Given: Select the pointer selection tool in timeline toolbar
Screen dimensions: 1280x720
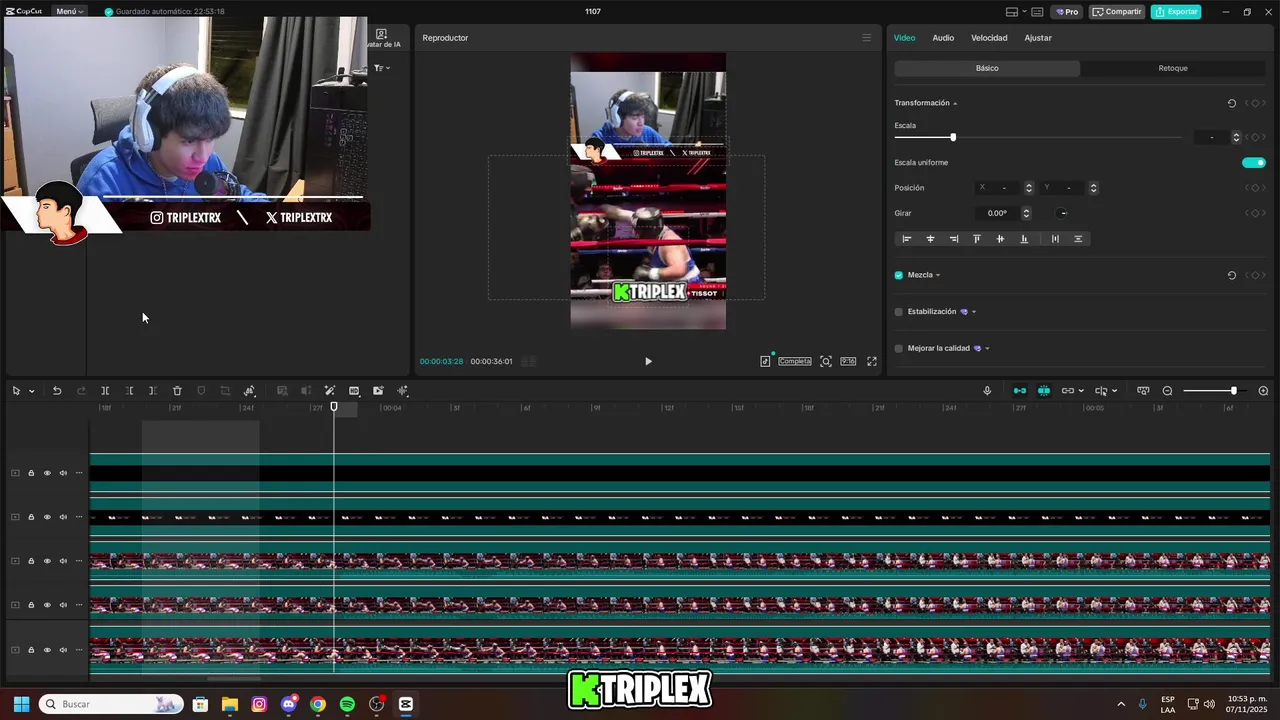Looking at the screenshot, I should click(x=16, y=391).
